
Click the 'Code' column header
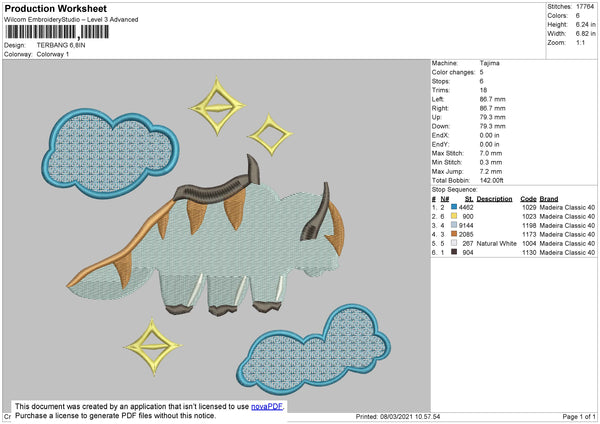coord(528,199)
